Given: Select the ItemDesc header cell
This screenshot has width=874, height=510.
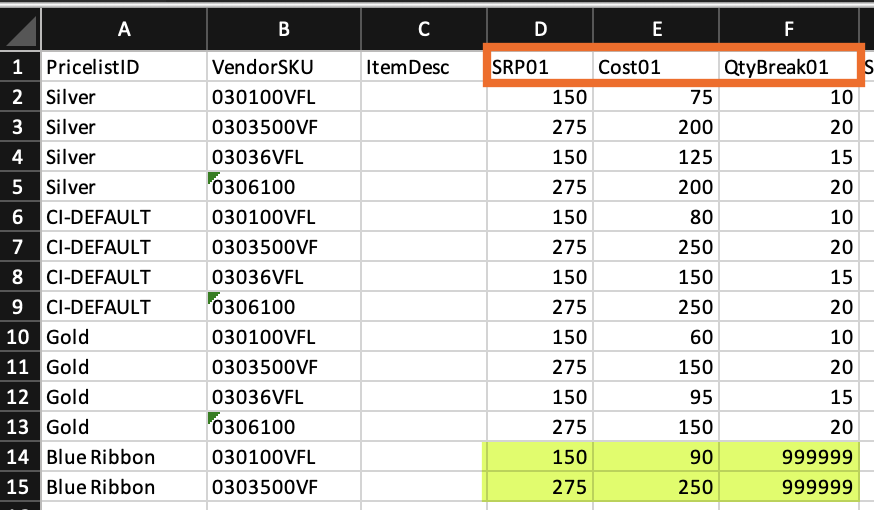Looking at the screenshot, I should click(423, 67).
